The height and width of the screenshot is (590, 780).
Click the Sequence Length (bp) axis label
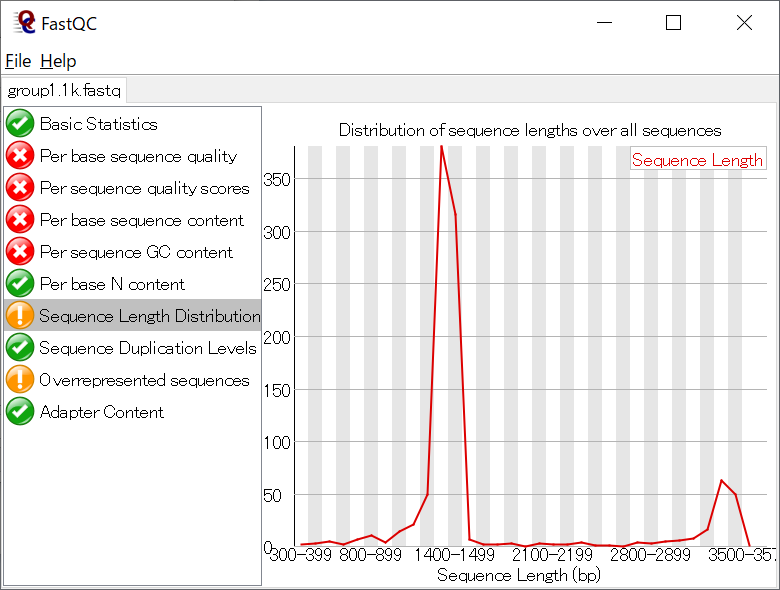519,575
